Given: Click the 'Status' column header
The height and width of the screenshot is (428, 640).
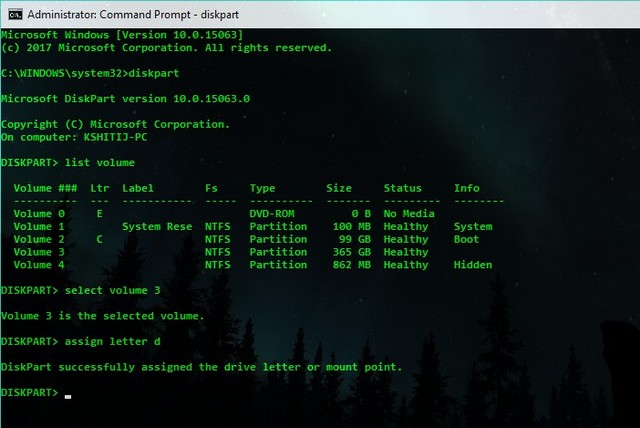Looking at the screenshot, I should coord(402,188).
